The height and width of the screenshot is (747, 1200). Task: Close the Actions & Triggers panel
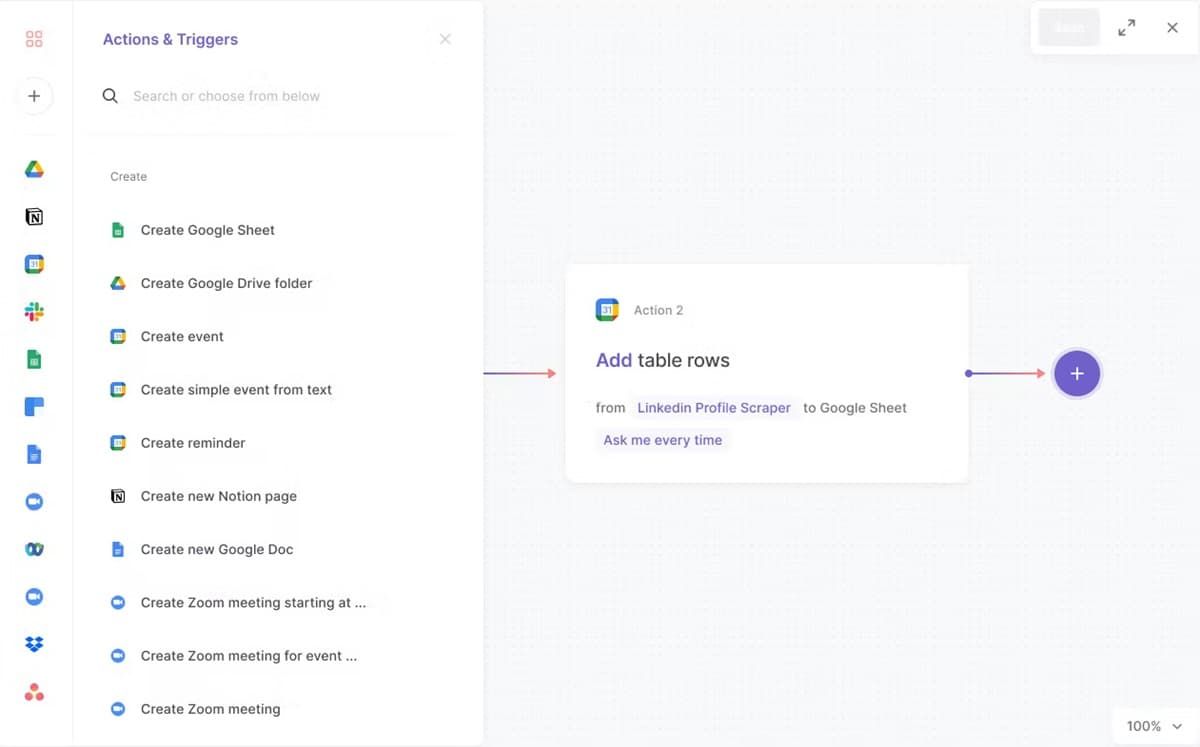445,39
